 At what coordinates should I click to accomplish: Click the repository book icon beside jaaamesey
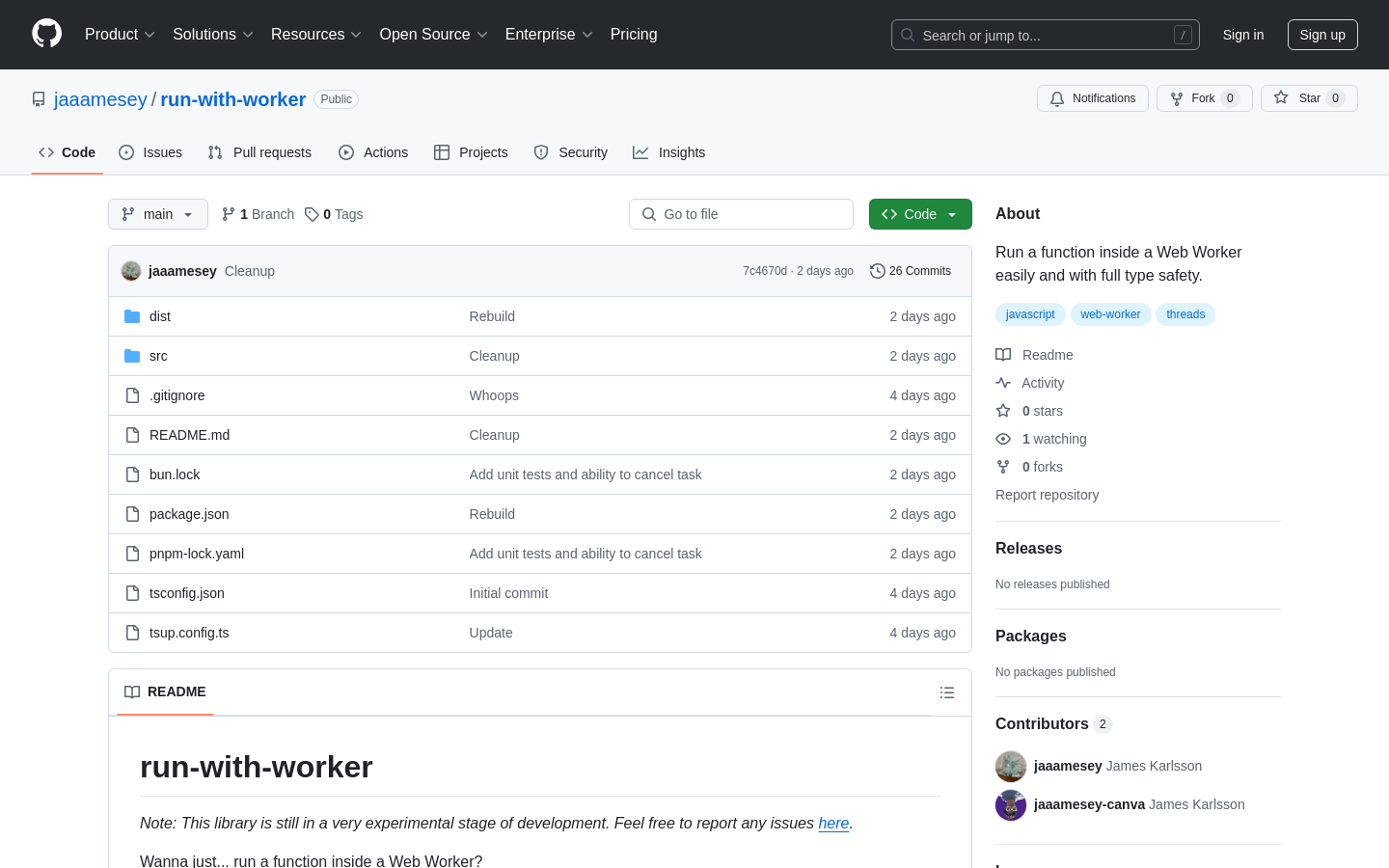coord(39,98)
